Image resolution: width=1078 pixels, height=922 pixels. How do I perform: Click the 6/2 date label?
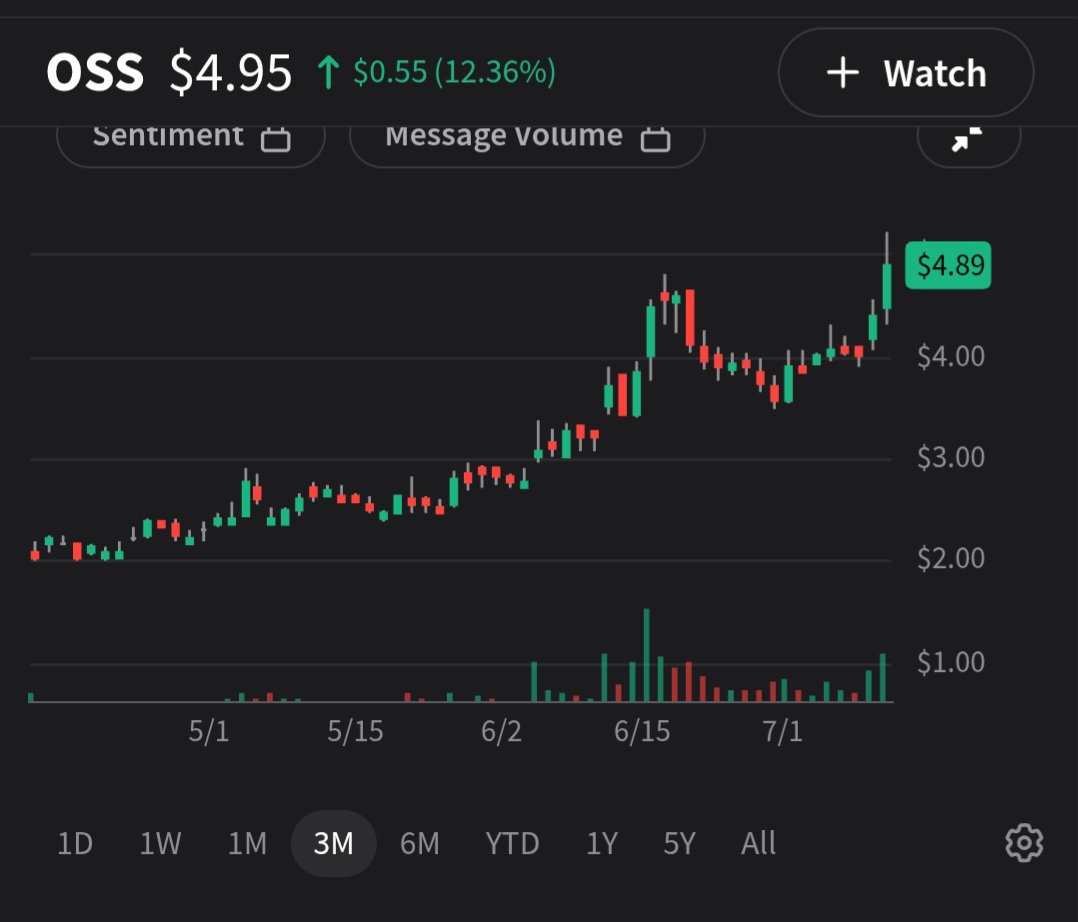(501, 731)
